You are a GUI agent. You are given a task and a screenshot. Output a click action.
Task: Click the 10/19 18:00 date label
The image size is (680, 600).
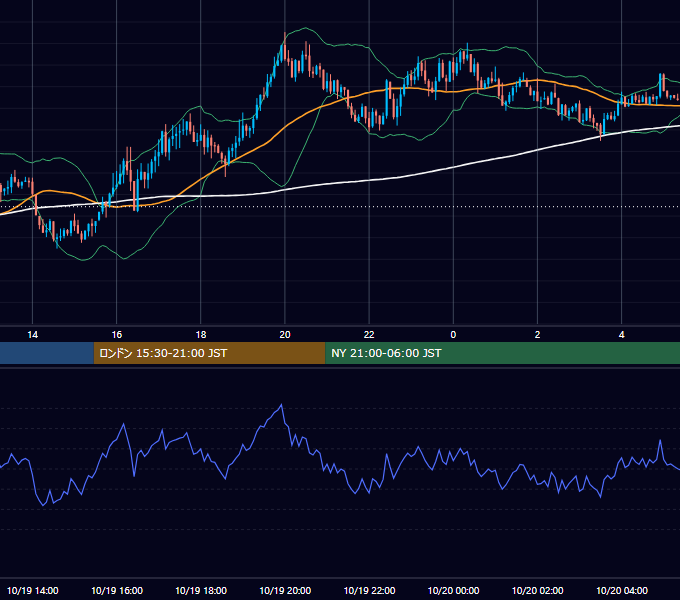pos(201,590)
